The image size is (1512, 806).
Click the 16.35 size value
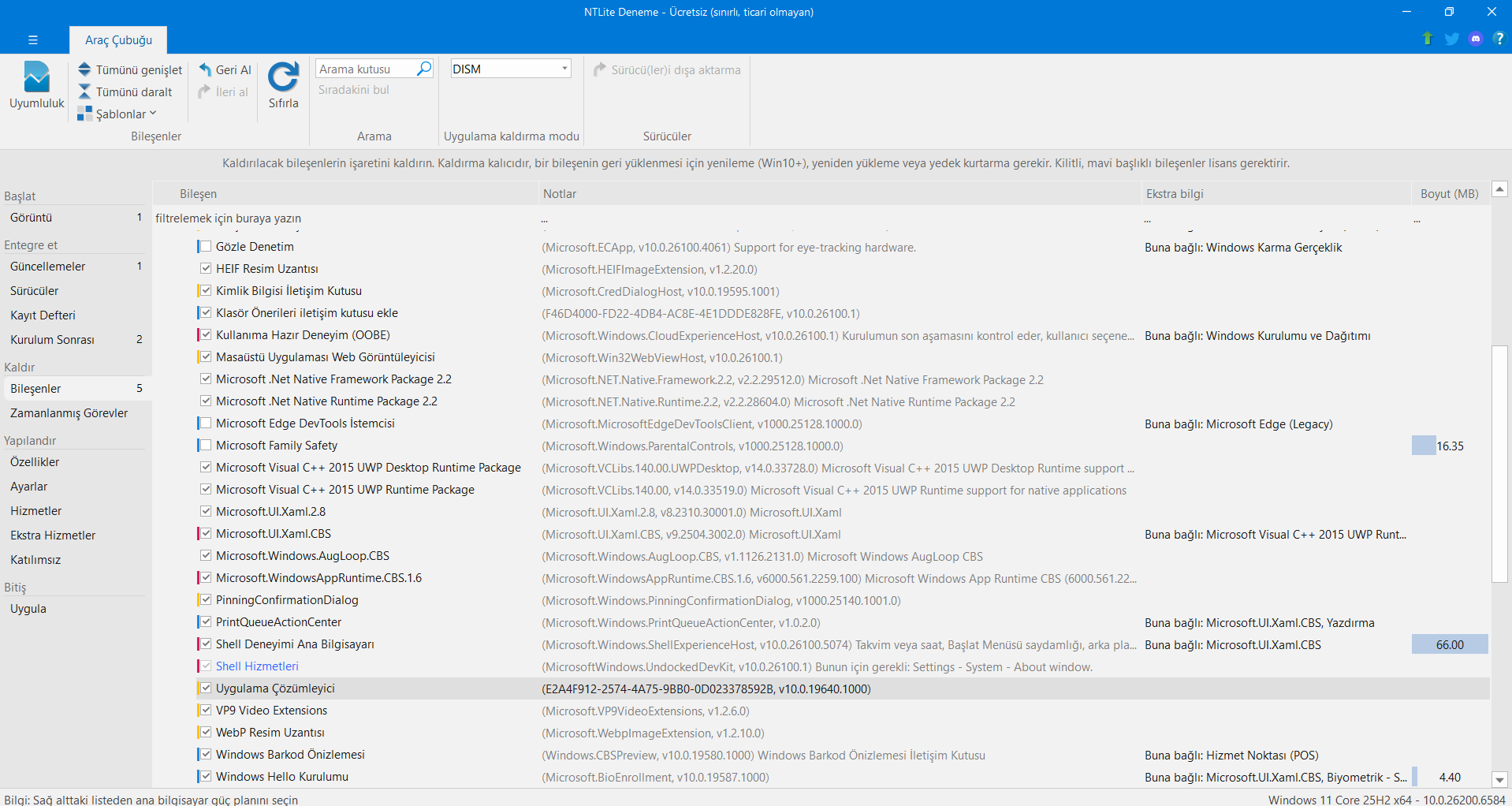[1450, 446]
